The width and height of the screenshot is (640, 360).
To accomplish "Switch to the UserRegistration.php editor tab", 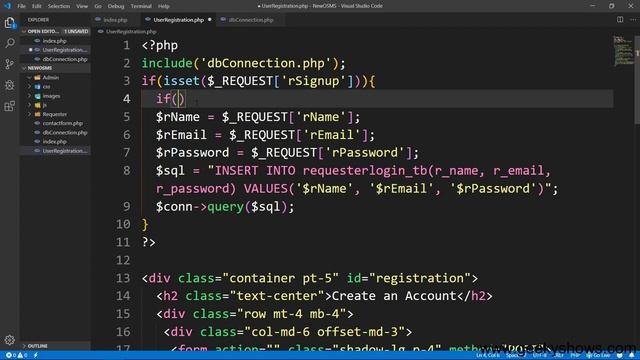I will 178,20.
